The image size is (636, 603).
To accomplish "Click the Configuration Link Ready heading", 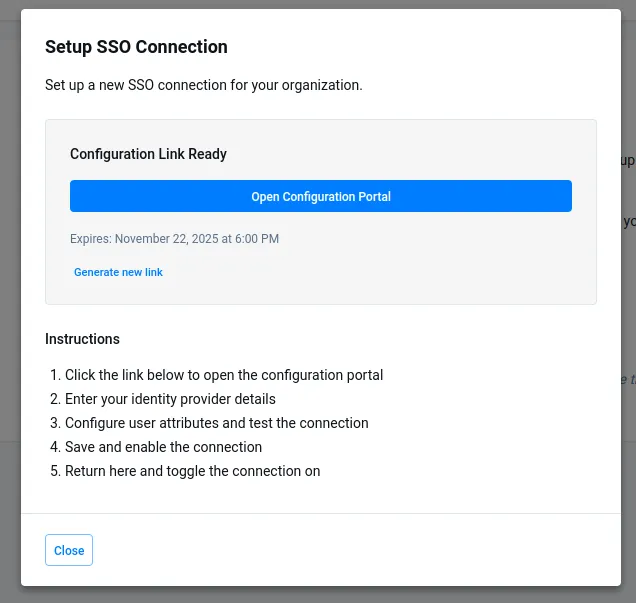I will coord(148,154).
